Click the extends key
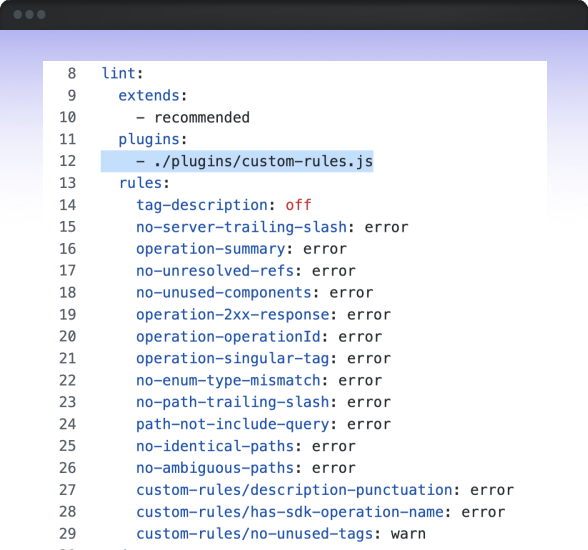Viewport: 588px width, 550px height. tap(149, 95)
